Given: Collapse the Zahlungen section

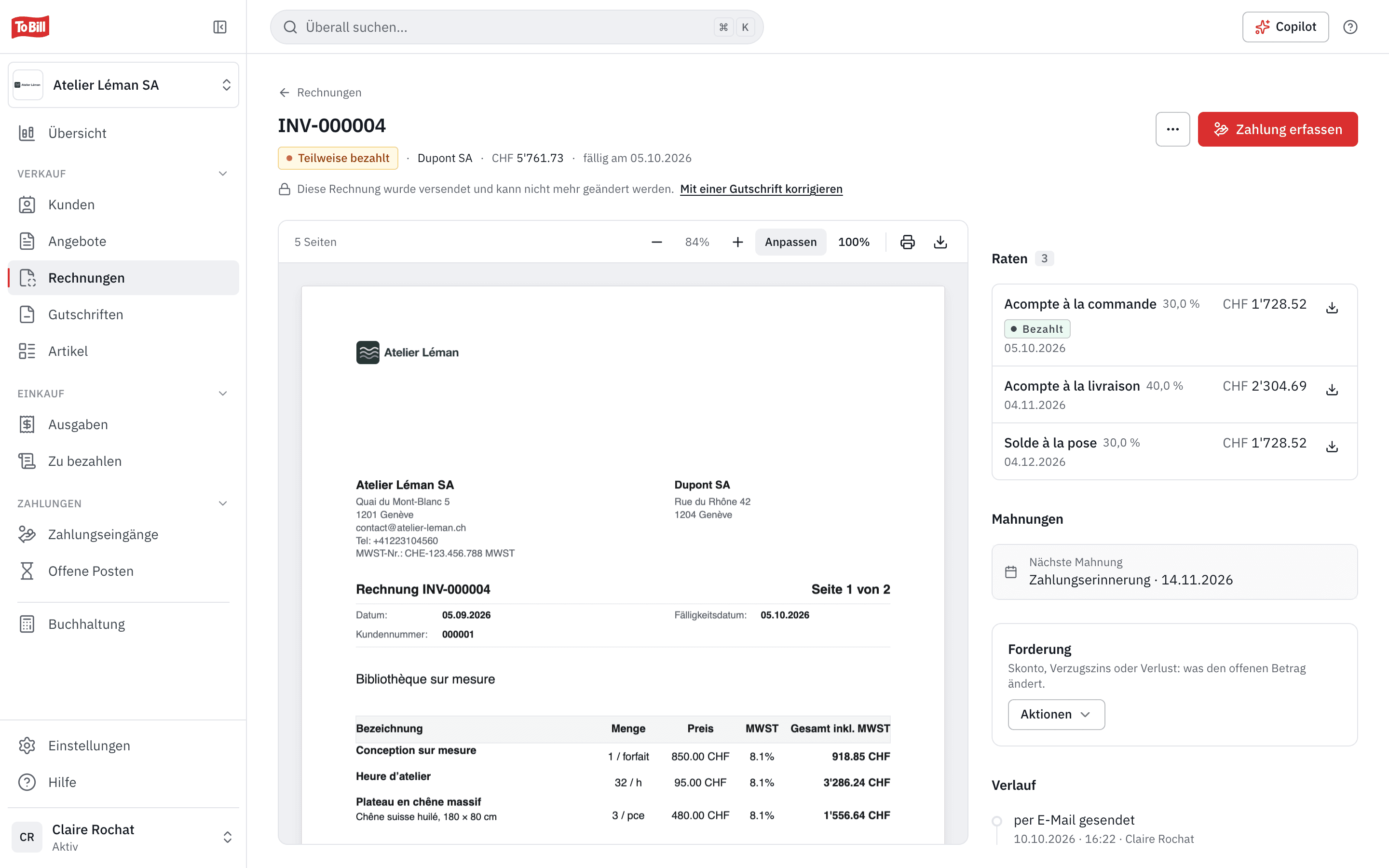Looking at the screenshot, I should 223,503.
